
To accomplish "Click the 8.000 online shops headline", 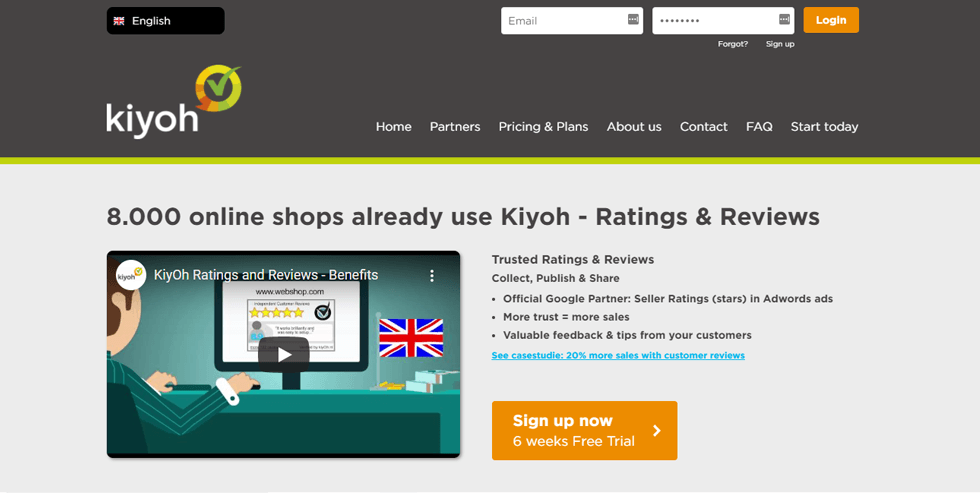I will click(463, 217).
